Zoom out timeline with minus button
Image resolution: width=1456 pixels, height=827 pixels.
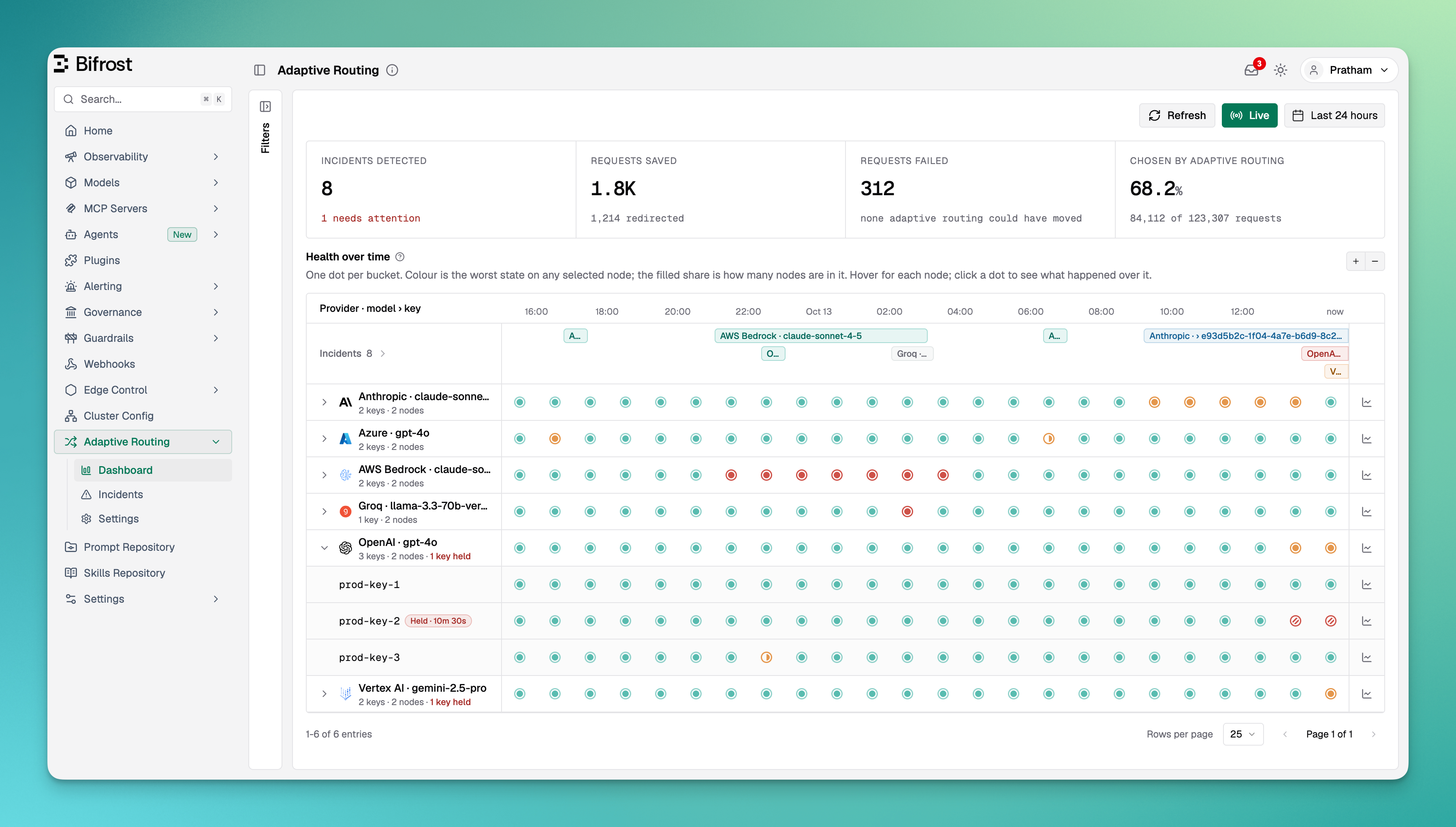(x=1375, y=261)
